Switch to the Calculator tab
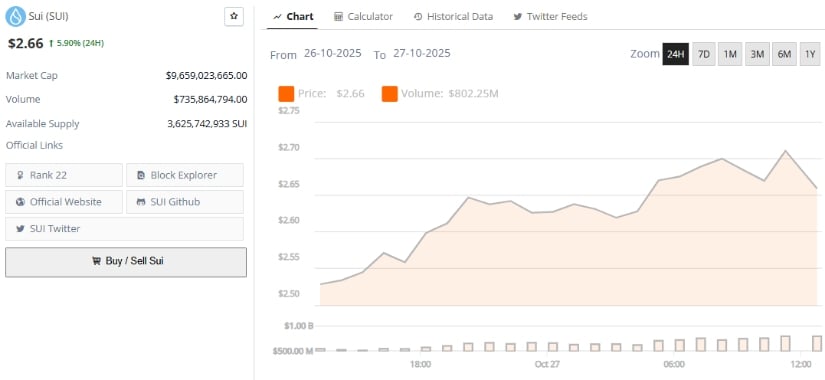The width and height of the screenshot is (825, 380). pyautogui.click(x=364, y=16)
